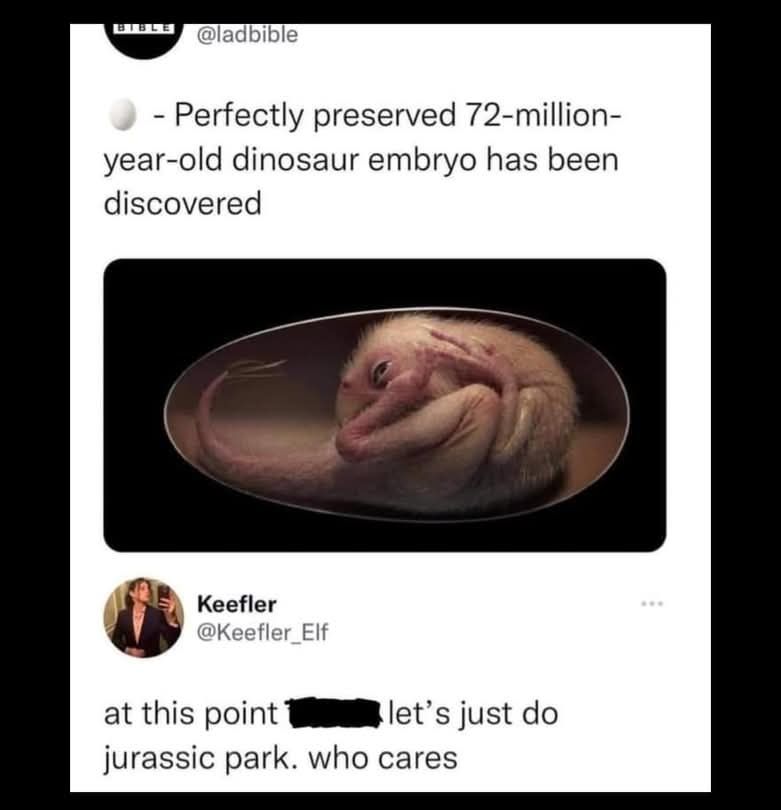Open the ladbible profile avatar
781x810 pixels.
click(x=146, y=36)
